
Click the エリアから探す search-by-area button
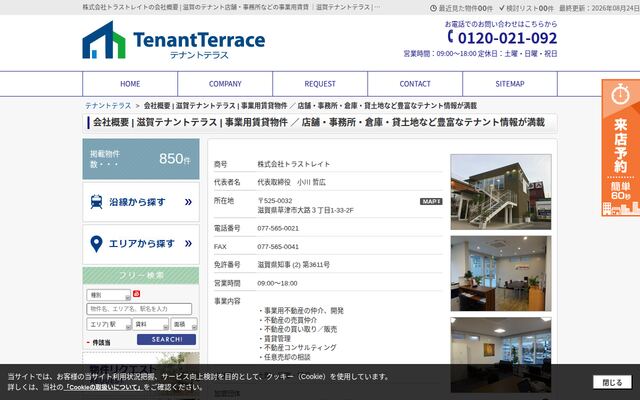[141, 244]
